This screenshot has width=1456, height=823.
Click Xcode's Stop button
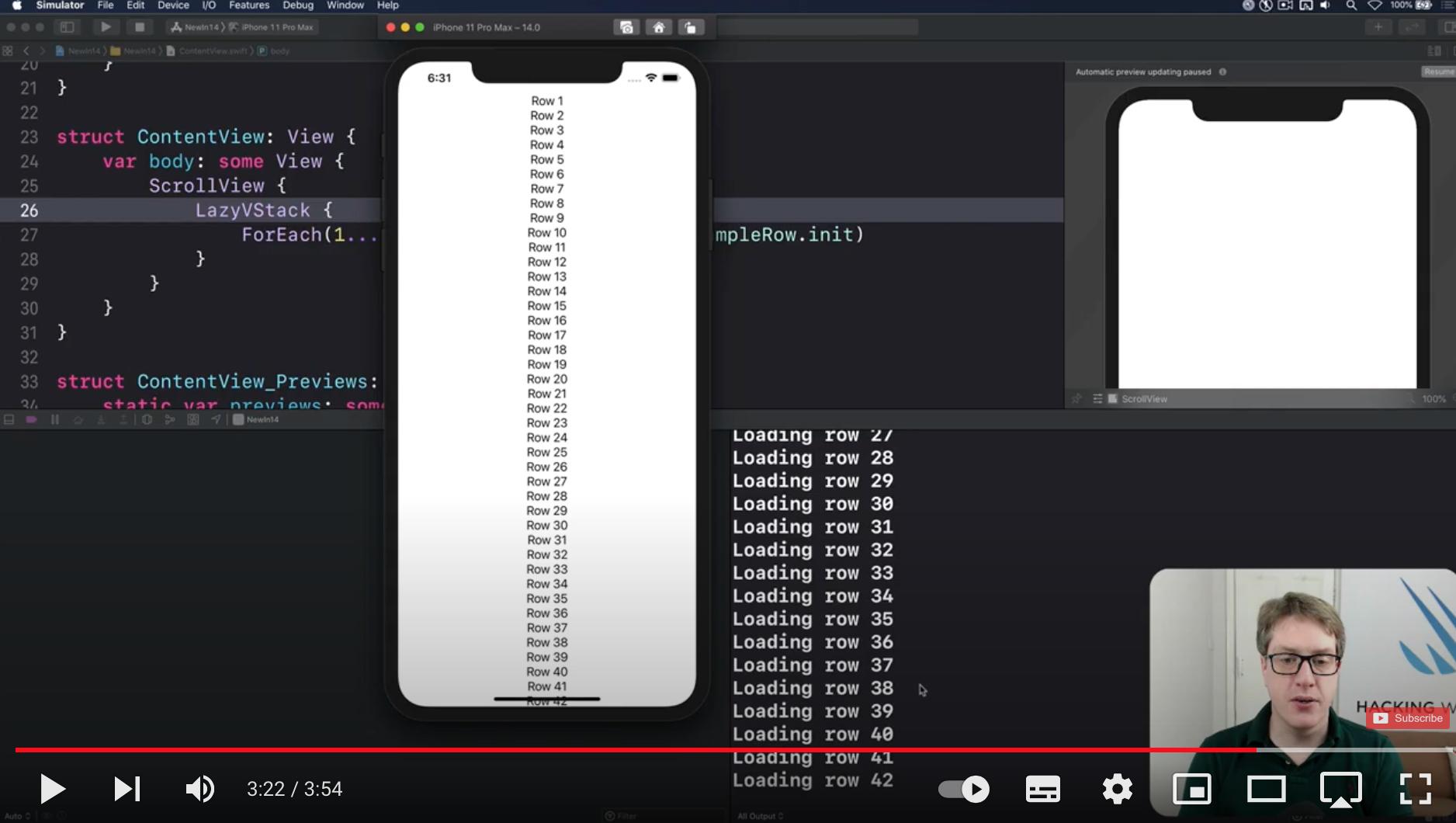pyautogui.click(x=140, y=27)
